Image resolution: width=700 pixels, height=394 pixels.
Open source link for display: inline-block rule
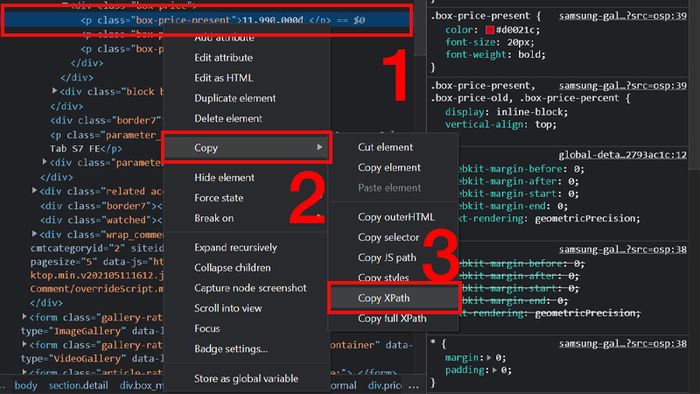(623, 85)
